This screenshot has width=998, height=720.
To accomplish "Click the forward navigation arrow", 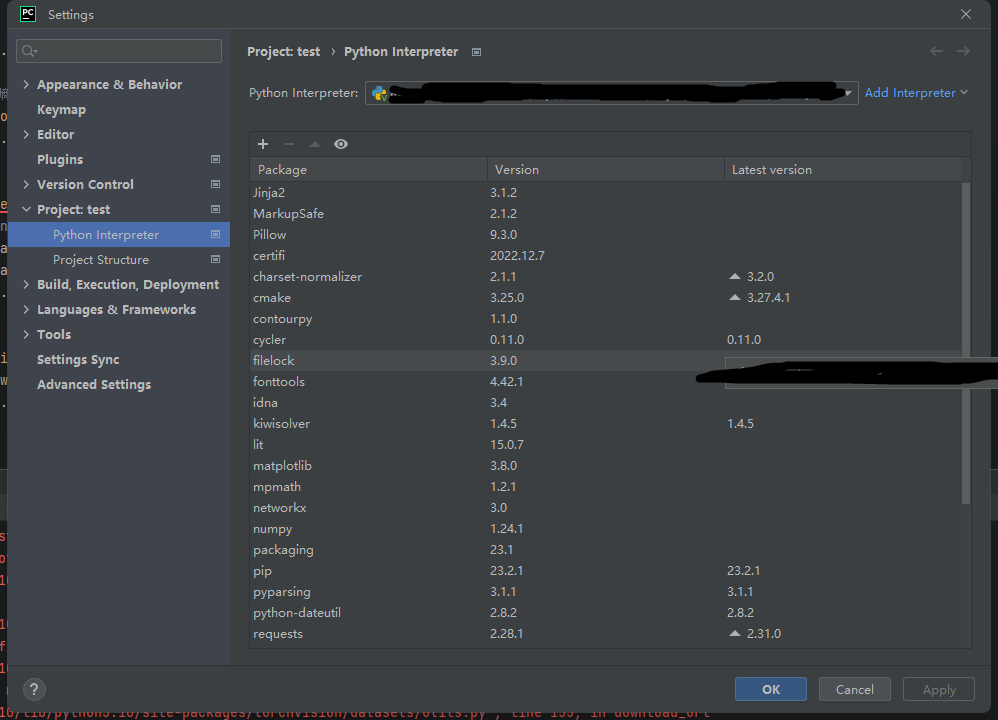I will (x=963, y=51).
